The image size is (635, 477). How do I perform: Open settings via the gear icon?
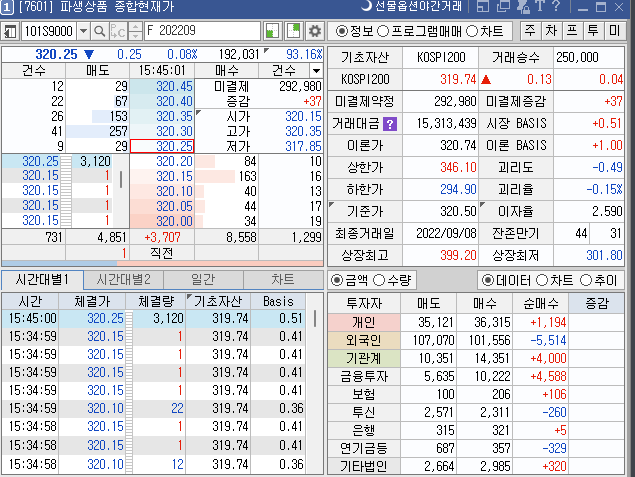[315, 31]
